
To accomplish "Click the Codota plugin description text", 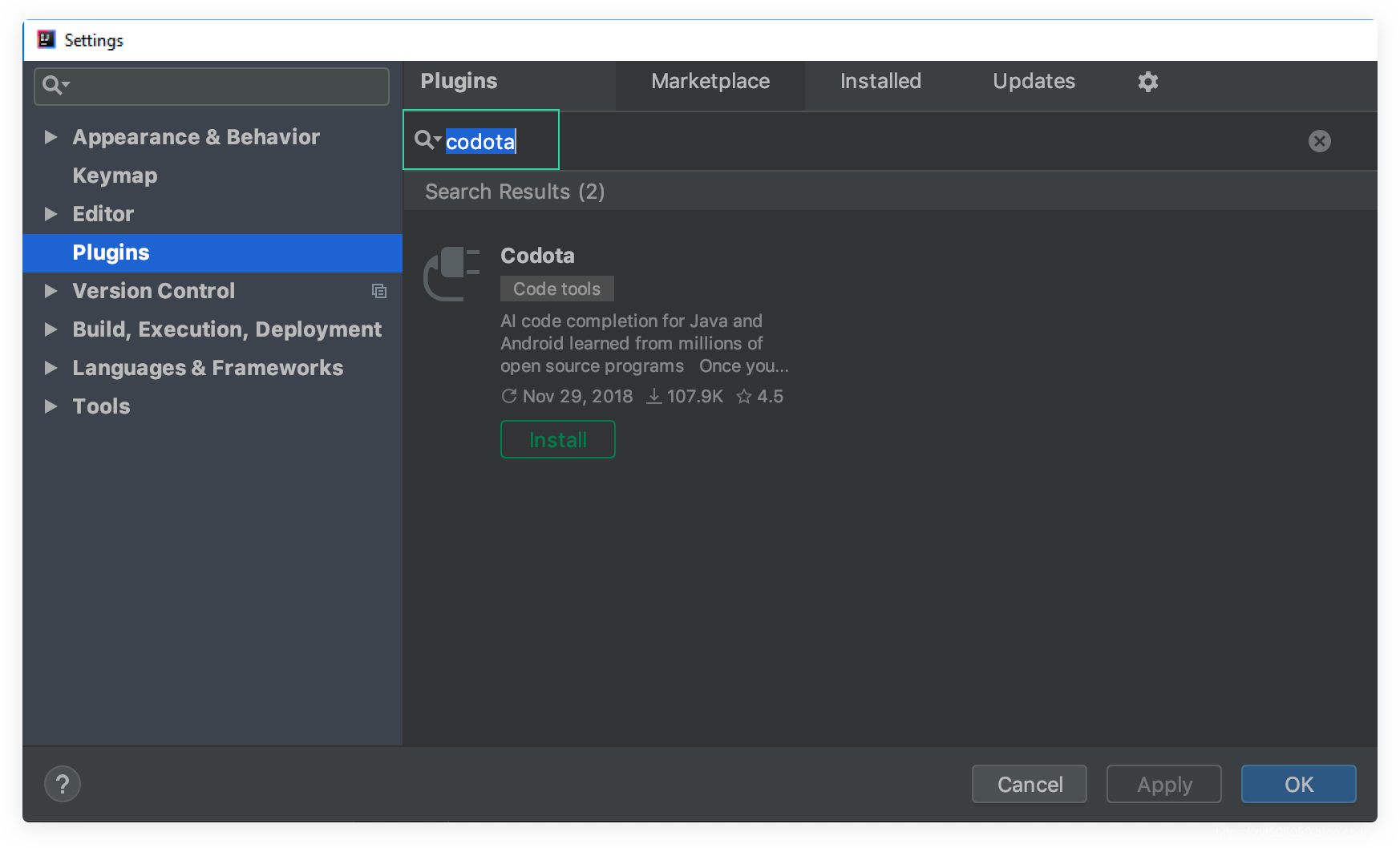I will click(645, 343).
